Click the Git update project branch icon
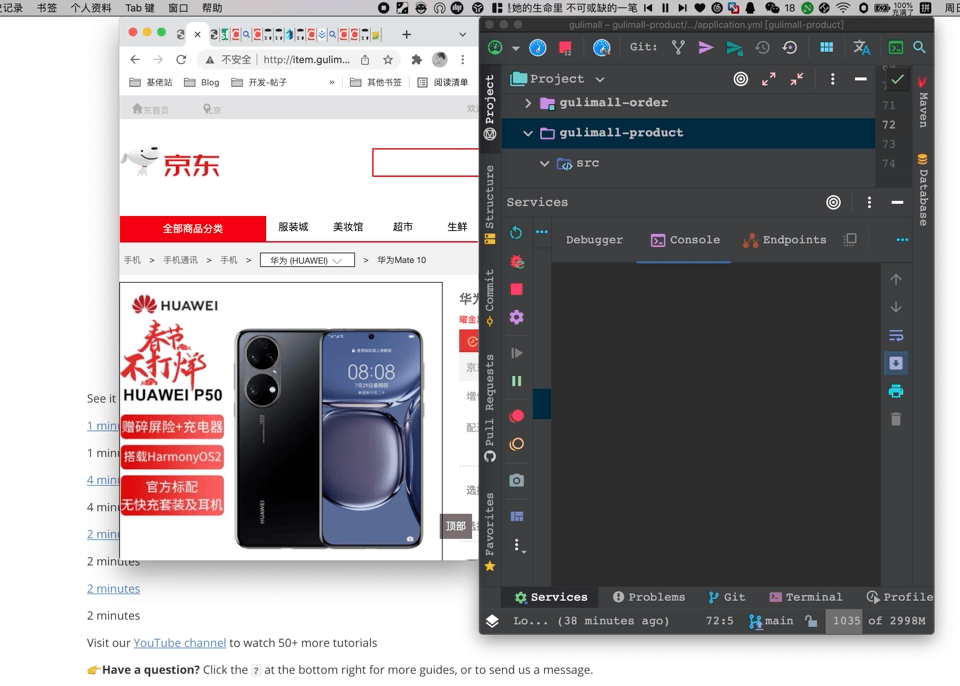Screen dimensions: 960x686 (x=678, y=47)
